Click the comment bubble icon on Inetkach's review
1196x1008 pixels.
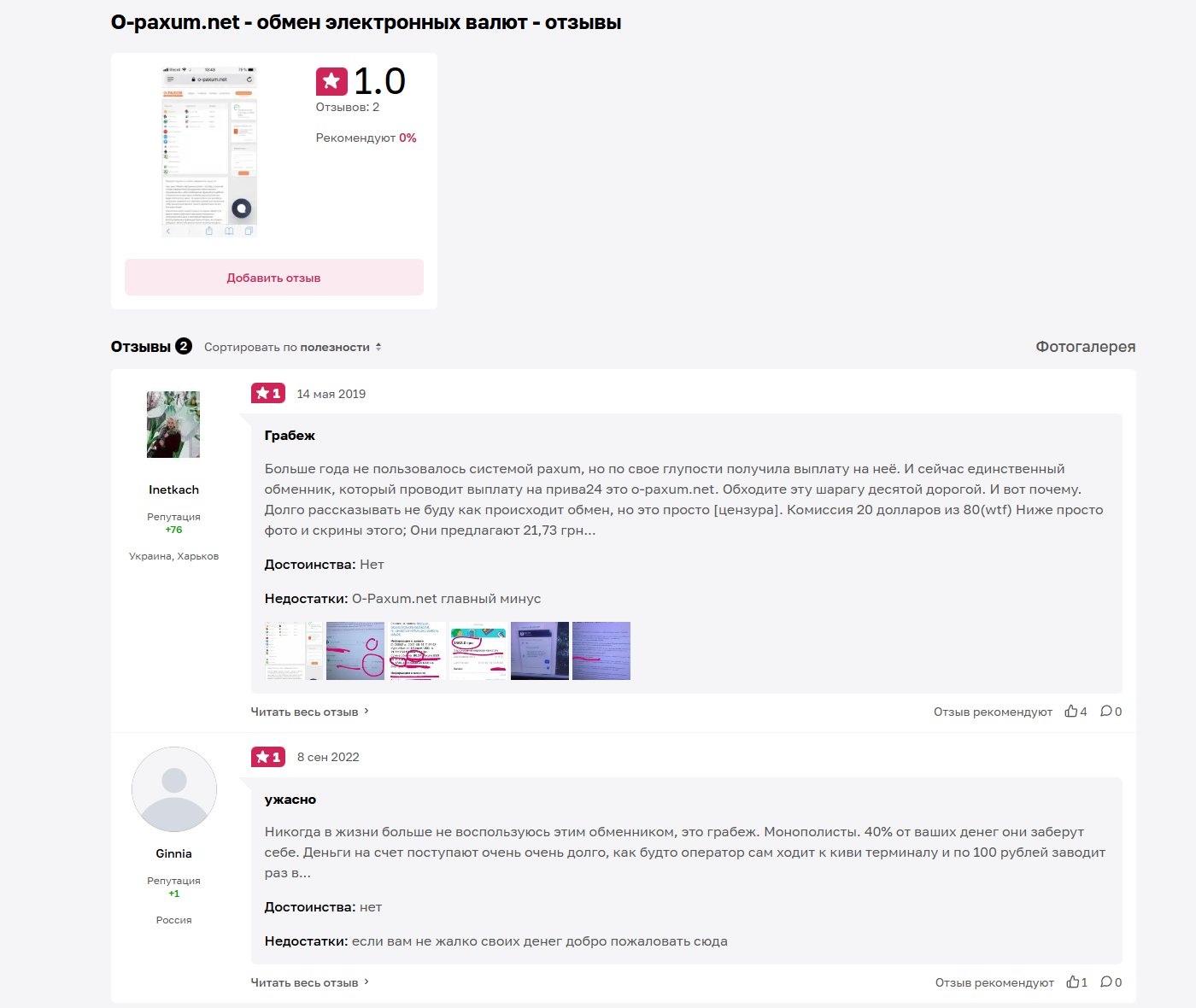(x=1106, y=711)
